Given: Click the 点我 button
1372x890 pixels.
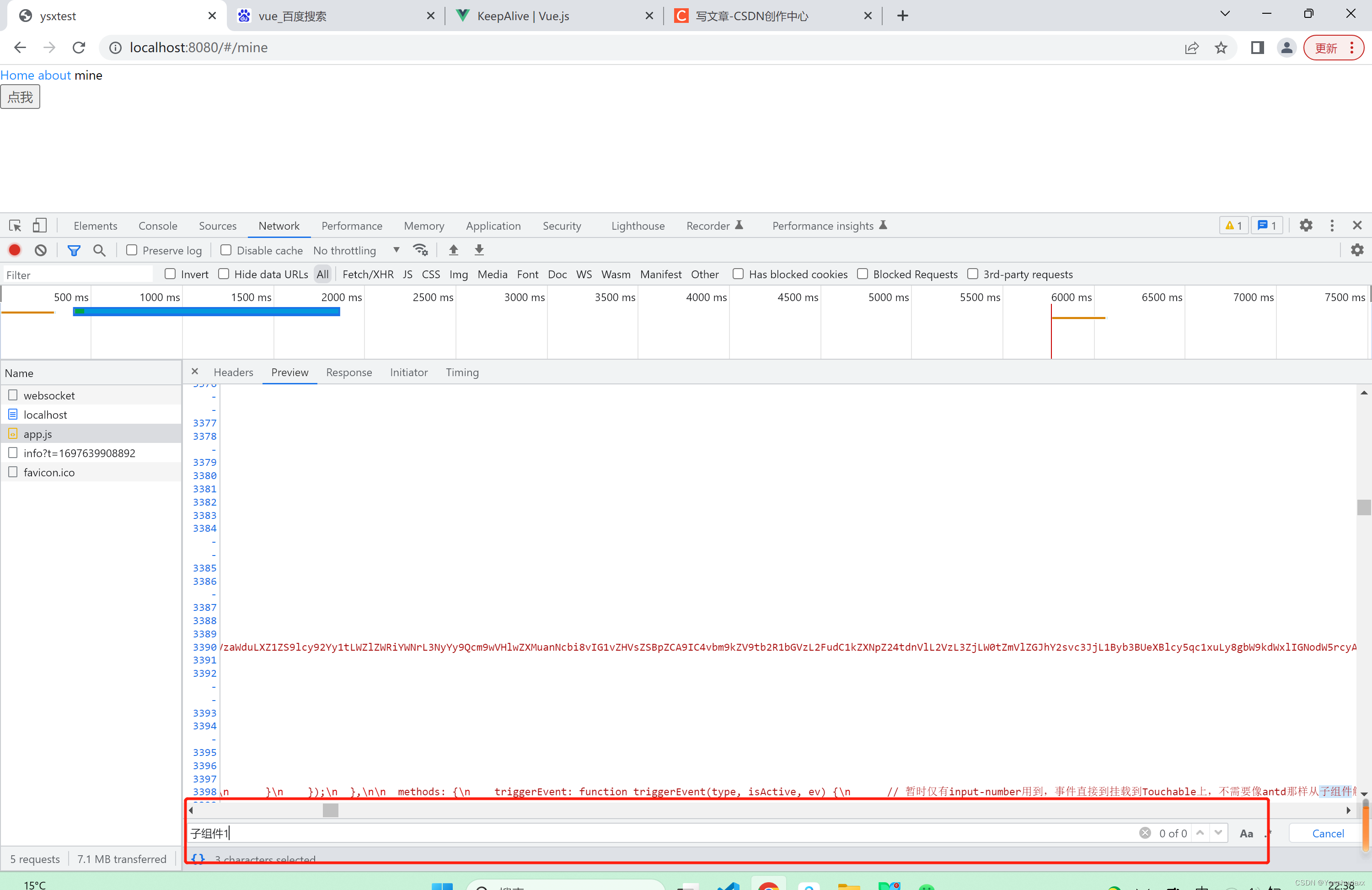Looking at the screenshot, I should click(x=20, y=97).
